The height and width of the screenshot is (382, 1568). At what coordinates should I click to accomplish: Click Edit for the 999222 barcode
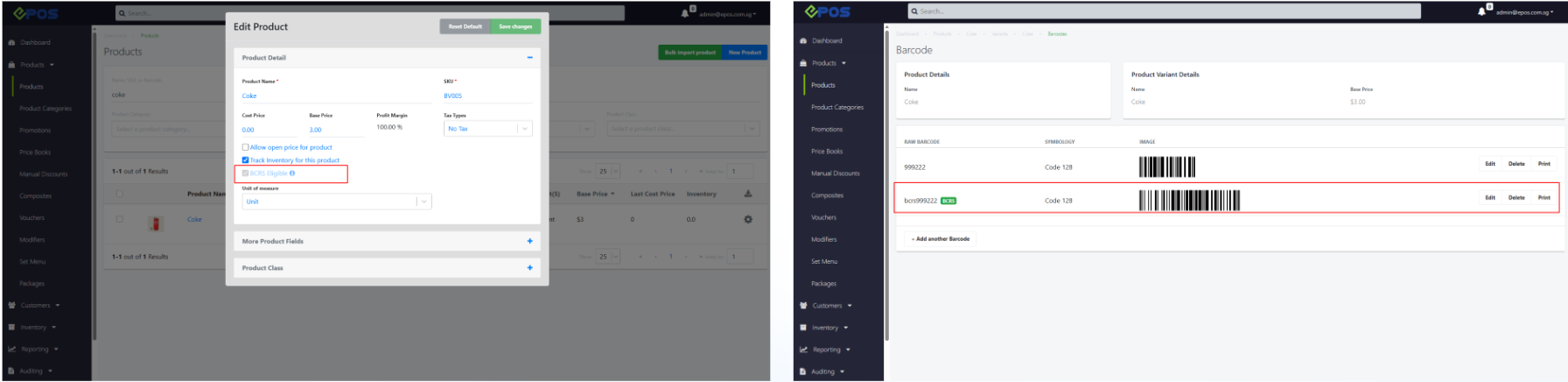(x=1490, y=164)
